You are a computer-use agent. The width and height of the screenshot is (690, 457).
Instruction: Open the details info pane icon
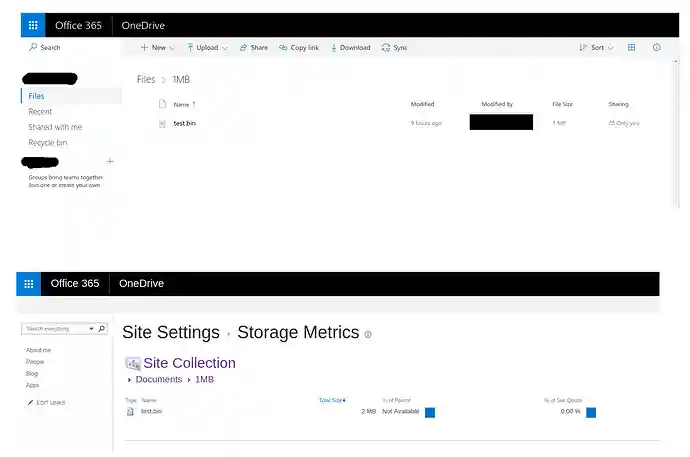click(x=657, y=48)
